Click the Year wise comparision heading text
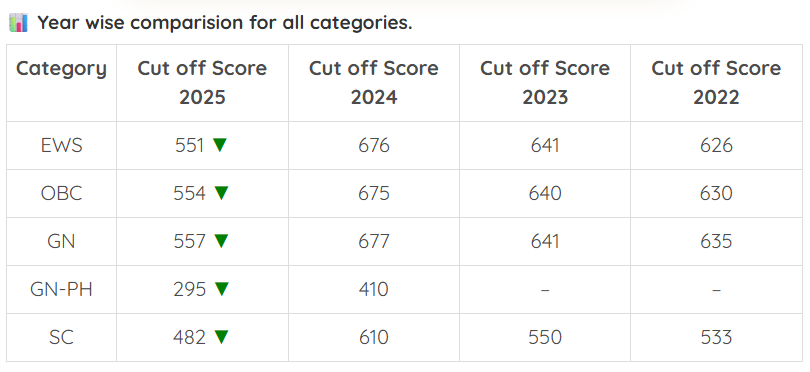The width and height of the screenshot is (810, 372). (225, 23)
